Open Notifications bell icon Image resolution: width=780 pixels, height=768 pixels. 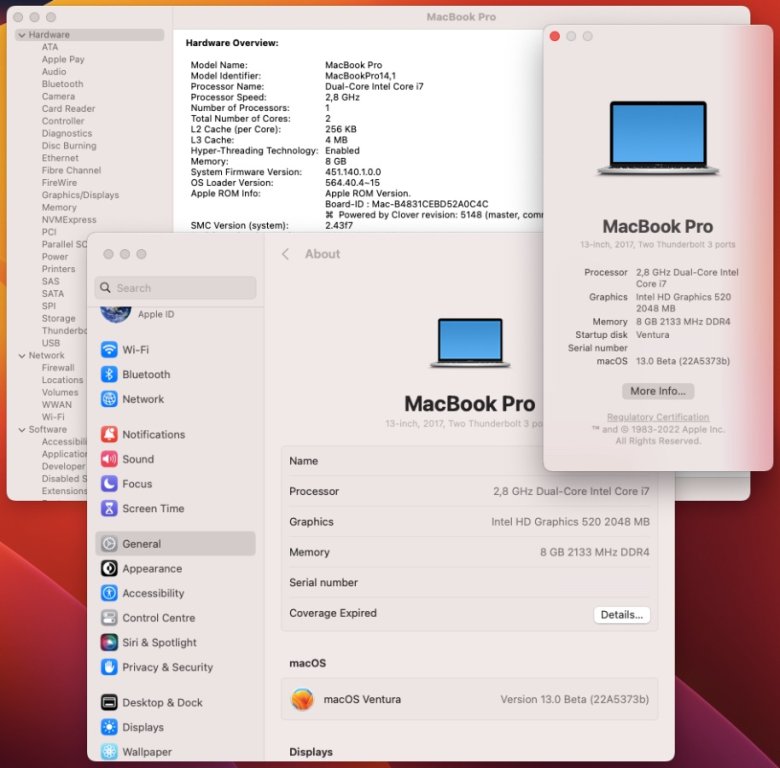coord(109,434)
